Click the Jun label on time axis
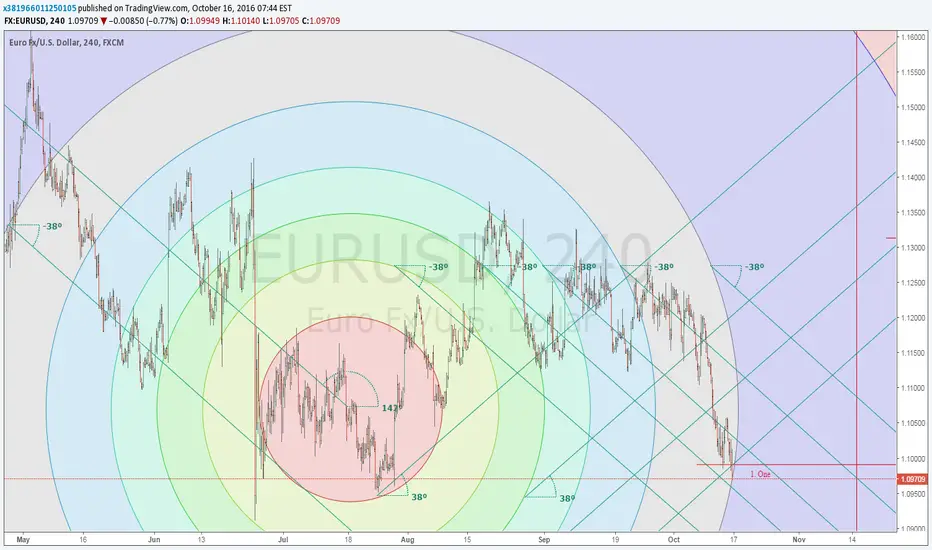 point(154,540)
